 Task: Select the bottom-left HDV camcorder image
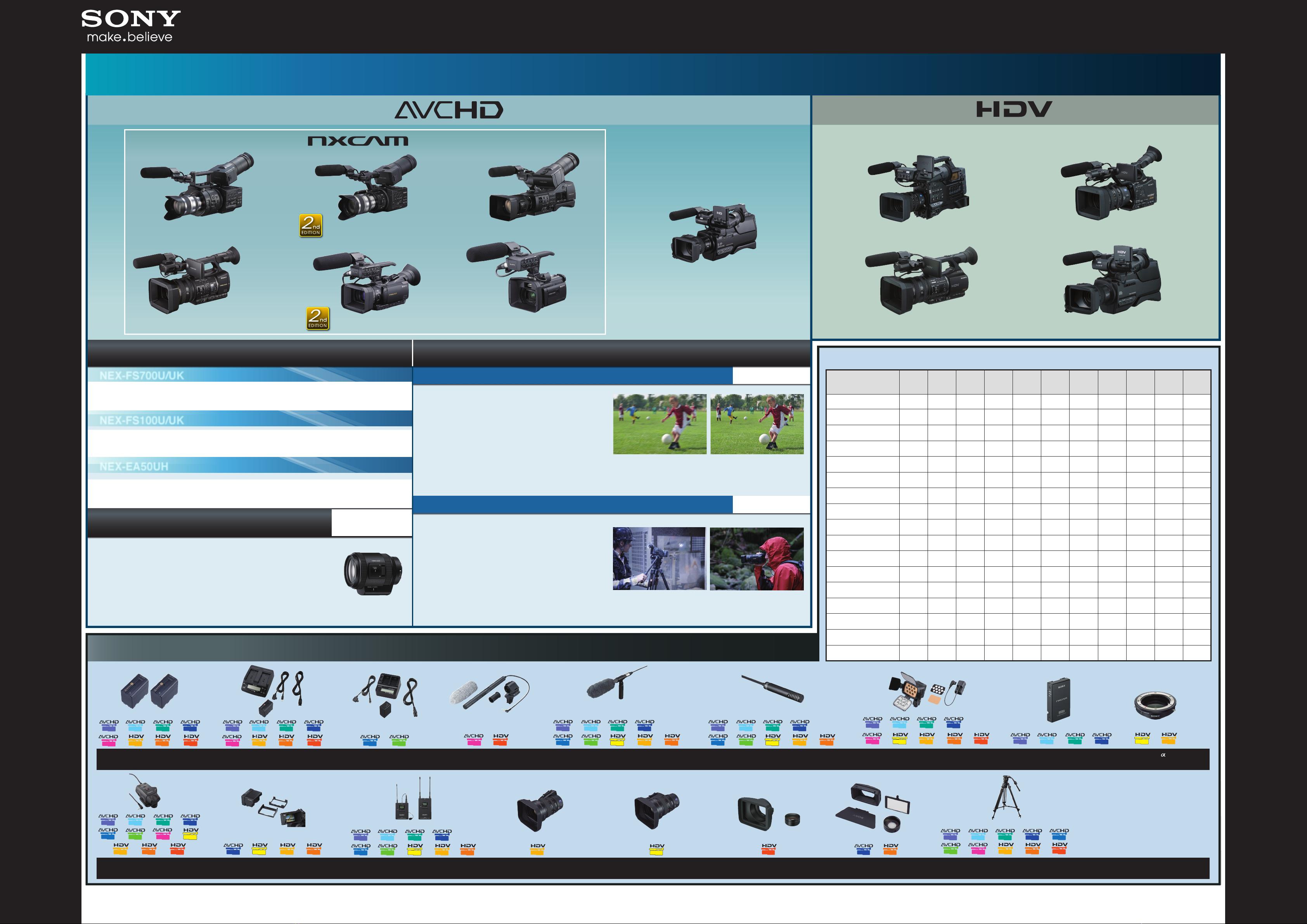[x=921, y=281]
